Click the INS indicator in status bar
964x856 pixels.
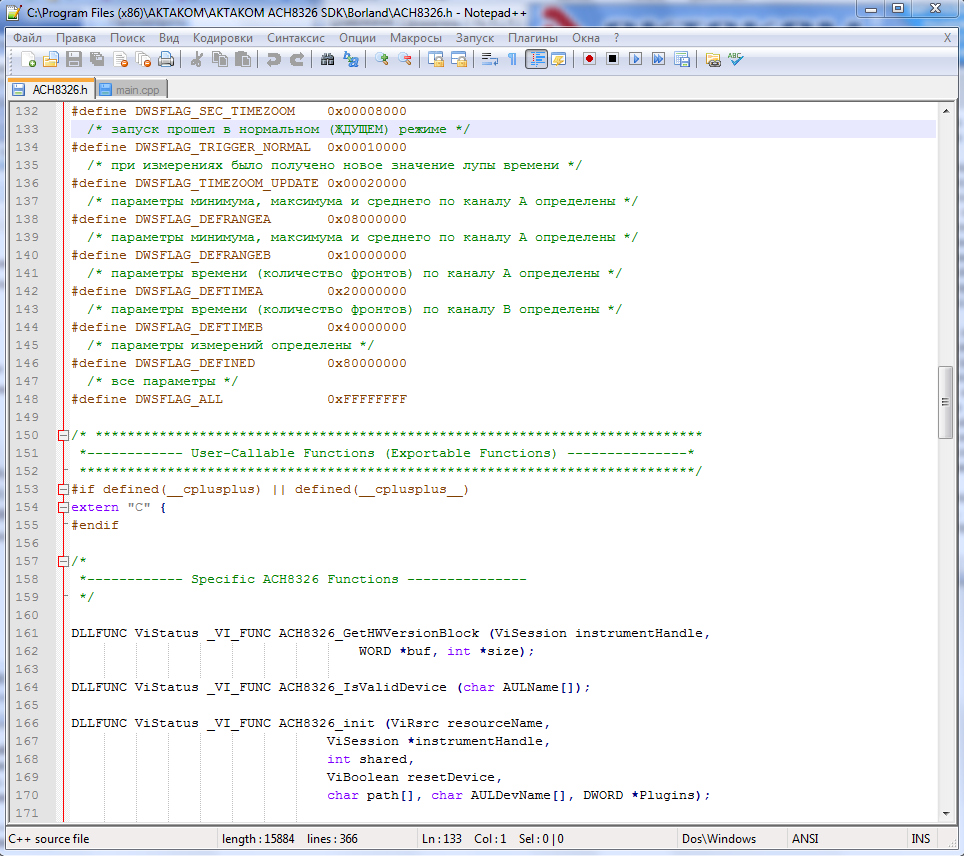coord(919,838)
